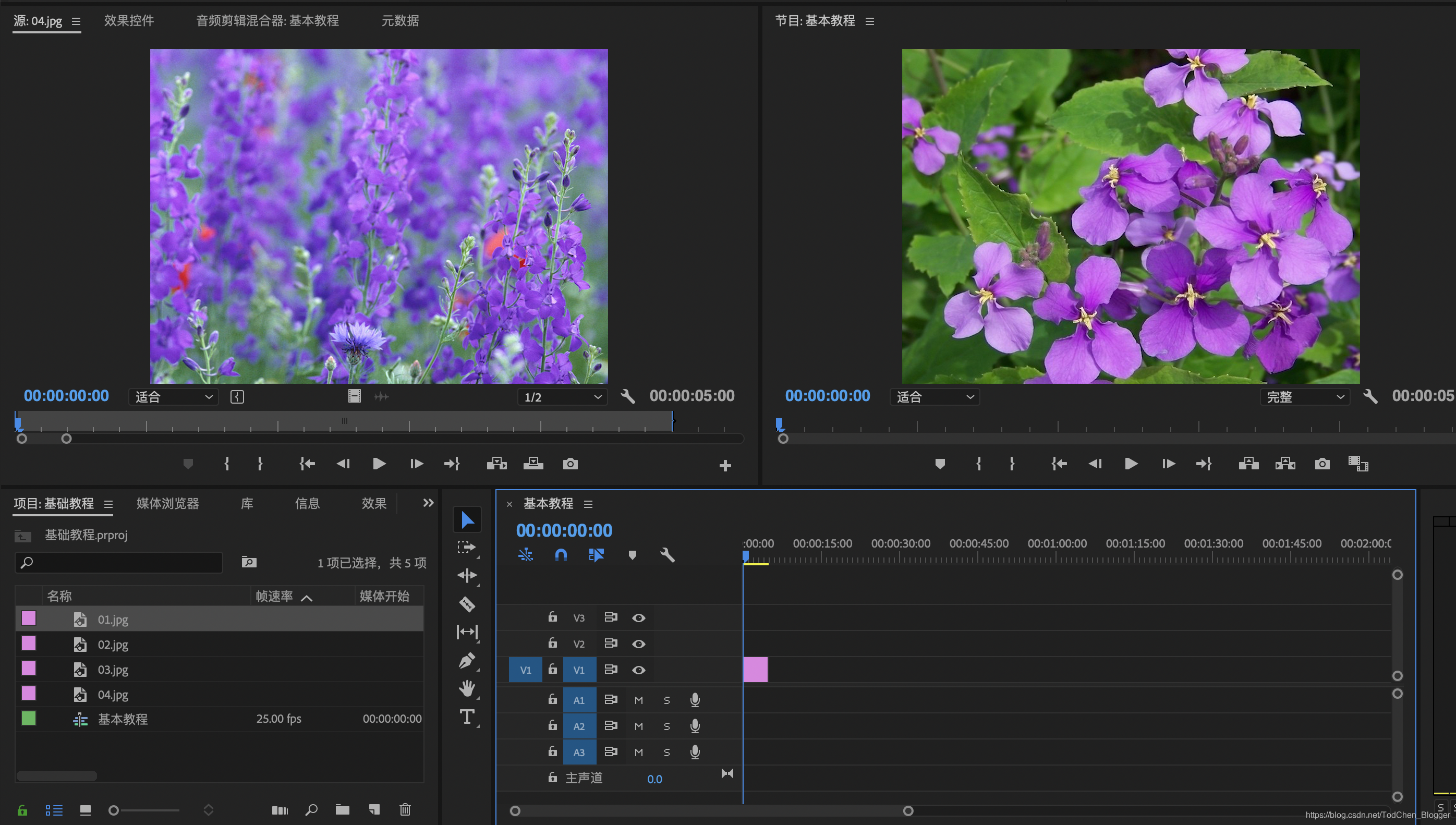Select the Type tool
1456x825 pixels.
point(467,718)
